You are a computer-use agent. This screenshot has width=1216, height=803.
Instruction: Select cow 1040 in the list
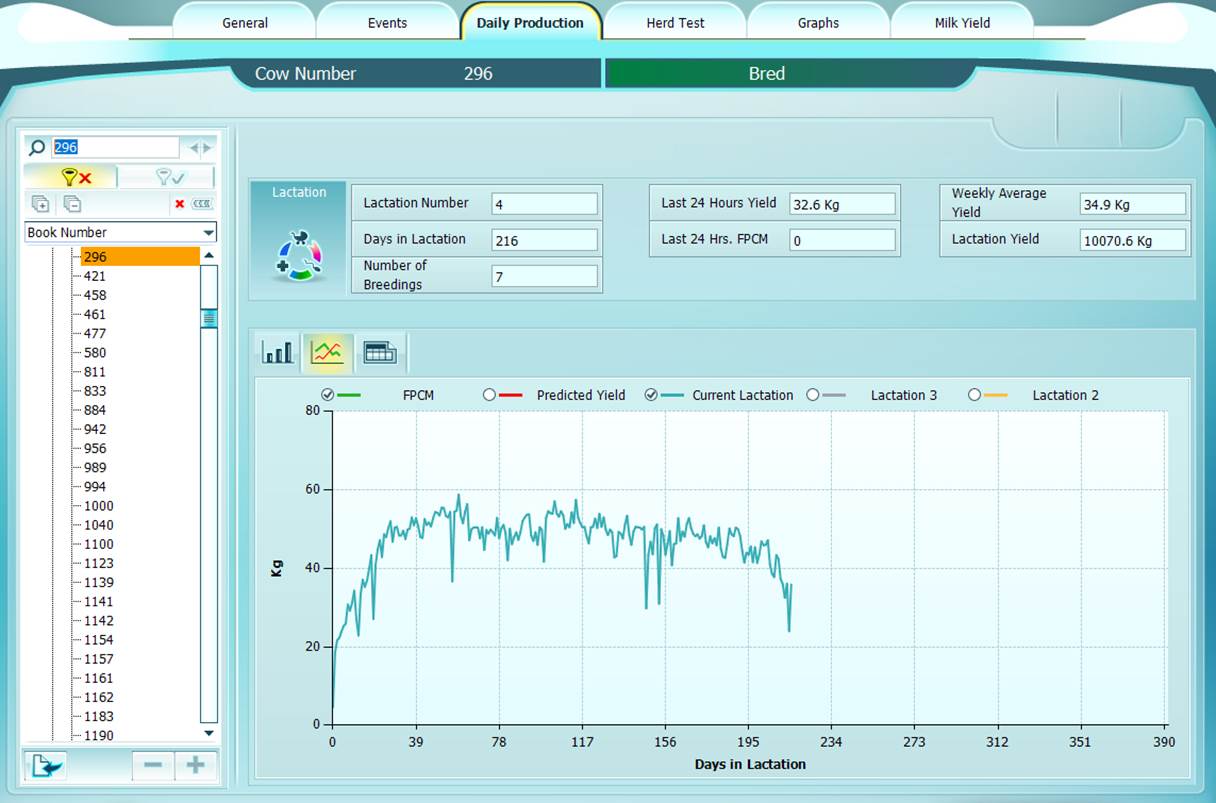point(99,525)
